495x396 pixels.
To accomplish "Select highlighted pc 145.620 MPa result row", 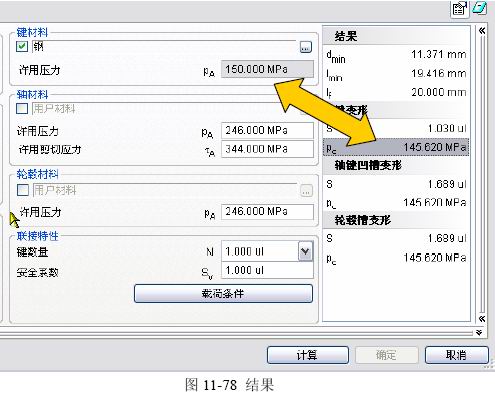I will click(x=396, y=147).
